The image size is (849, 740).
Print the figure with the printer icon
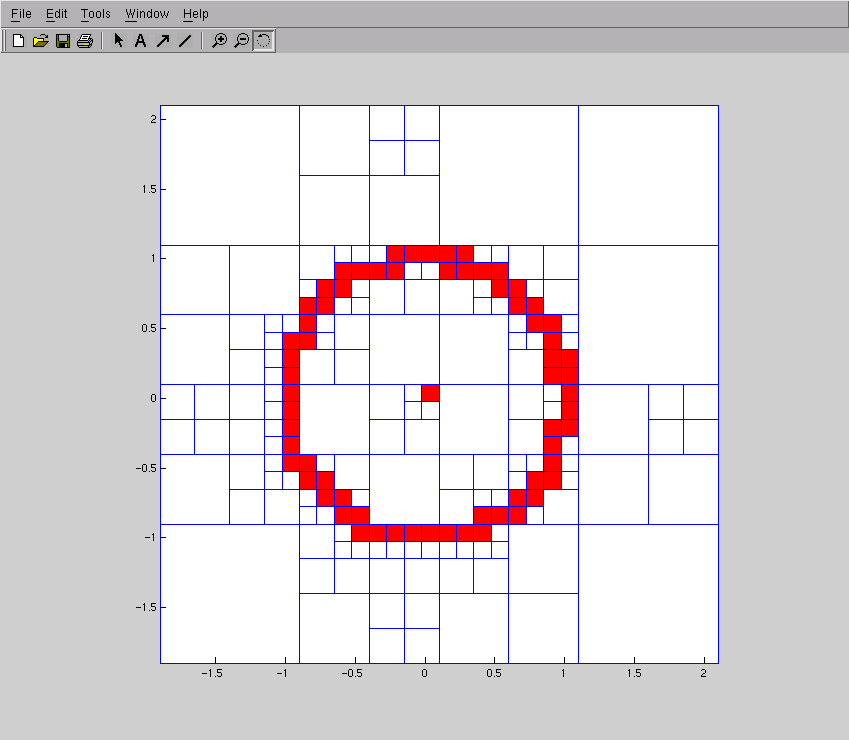tap(85, 41)
